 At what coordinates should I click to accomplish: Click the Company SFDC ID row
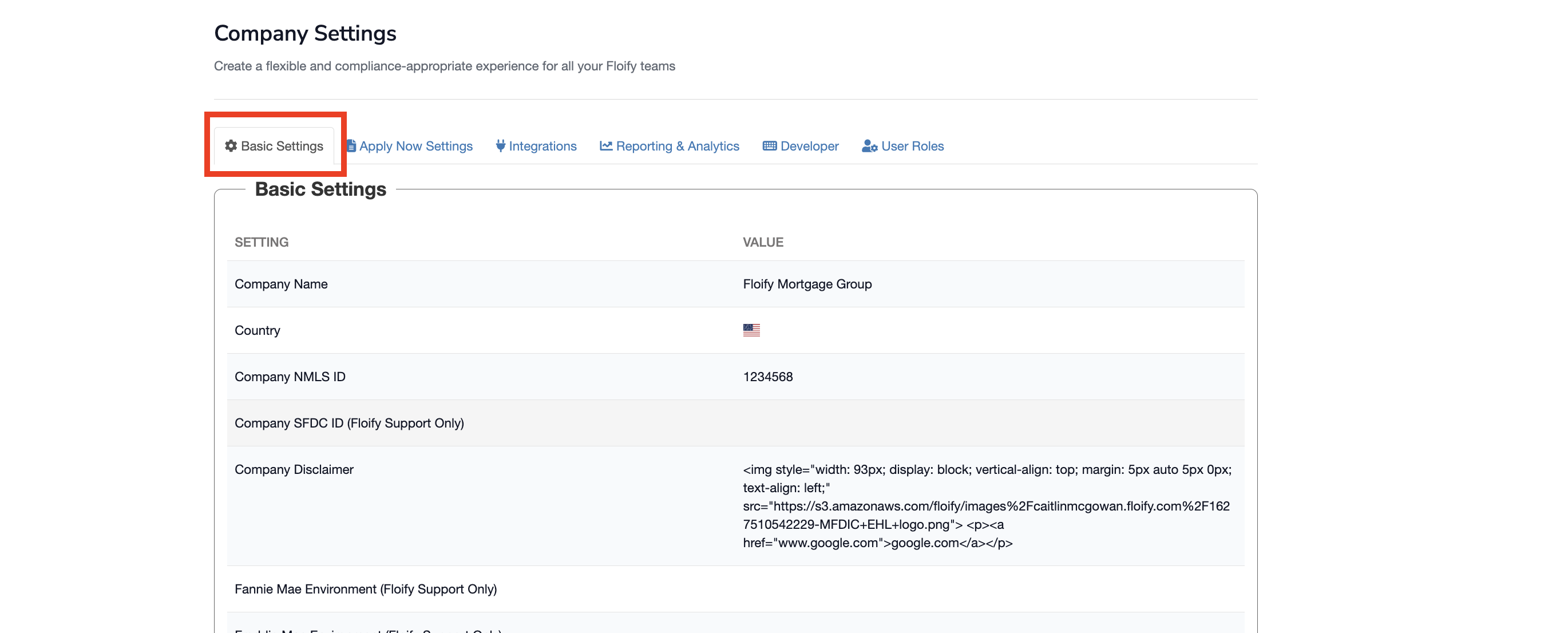coord(350,423)
